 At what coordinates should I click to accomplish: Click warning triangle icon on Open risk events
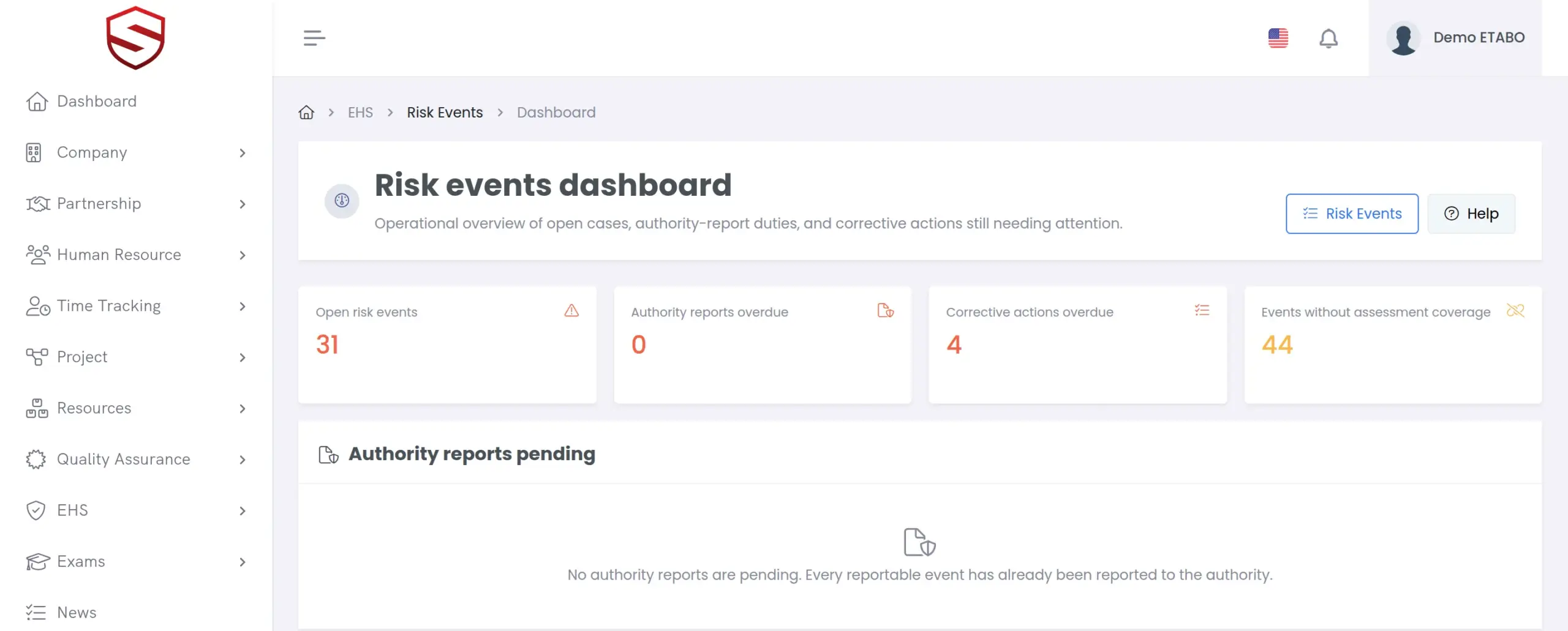571,311
